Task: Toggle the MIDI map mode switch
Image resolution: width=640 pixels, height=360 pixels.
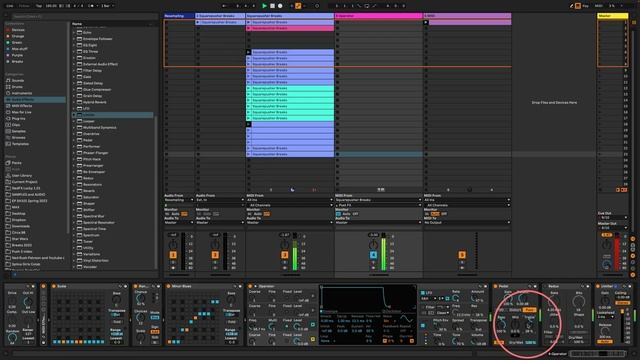Action: click(599, 6)
